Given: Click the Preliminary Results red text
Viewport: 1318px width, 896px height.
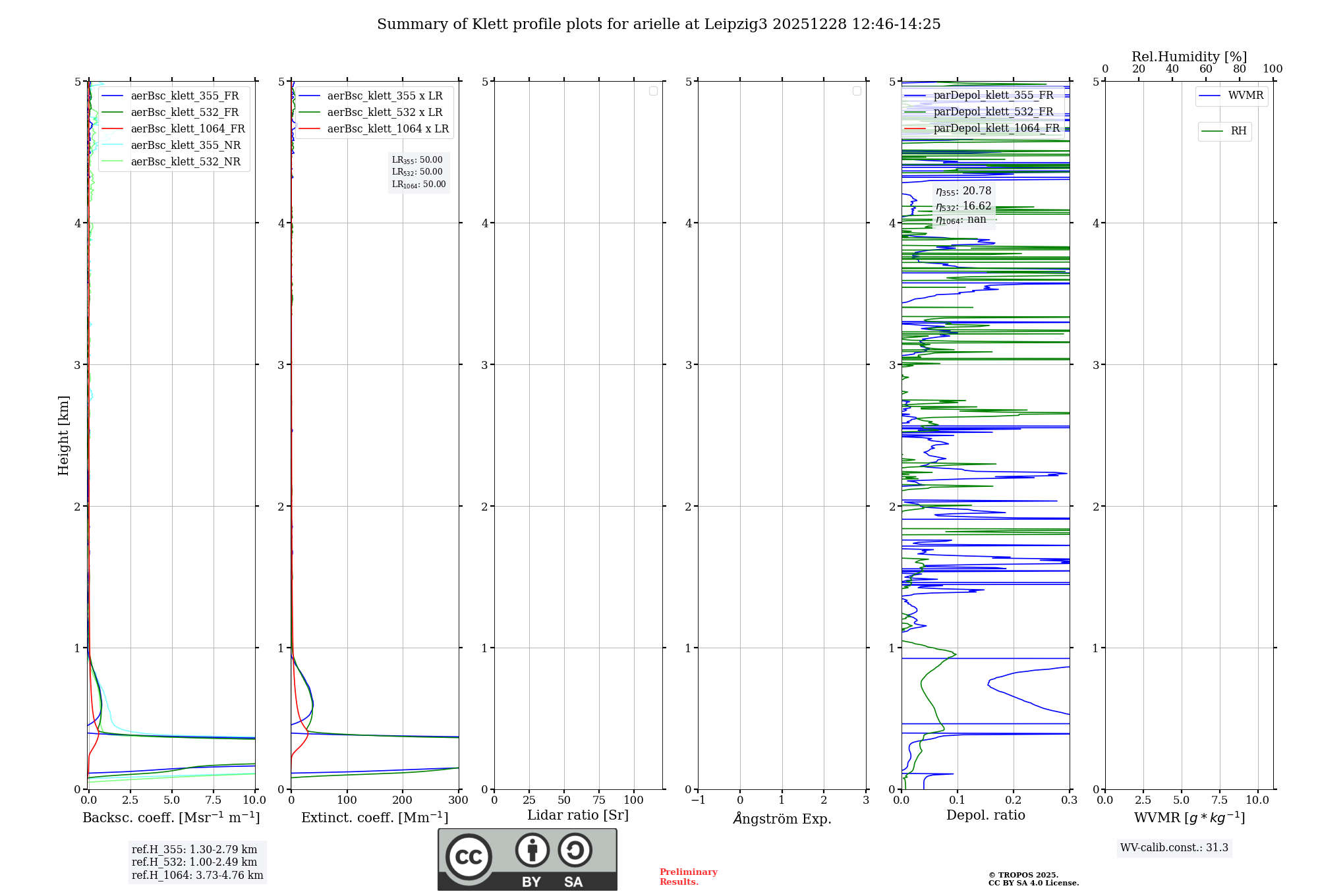Looking at the screenshot, I should (x=688, y=877).
